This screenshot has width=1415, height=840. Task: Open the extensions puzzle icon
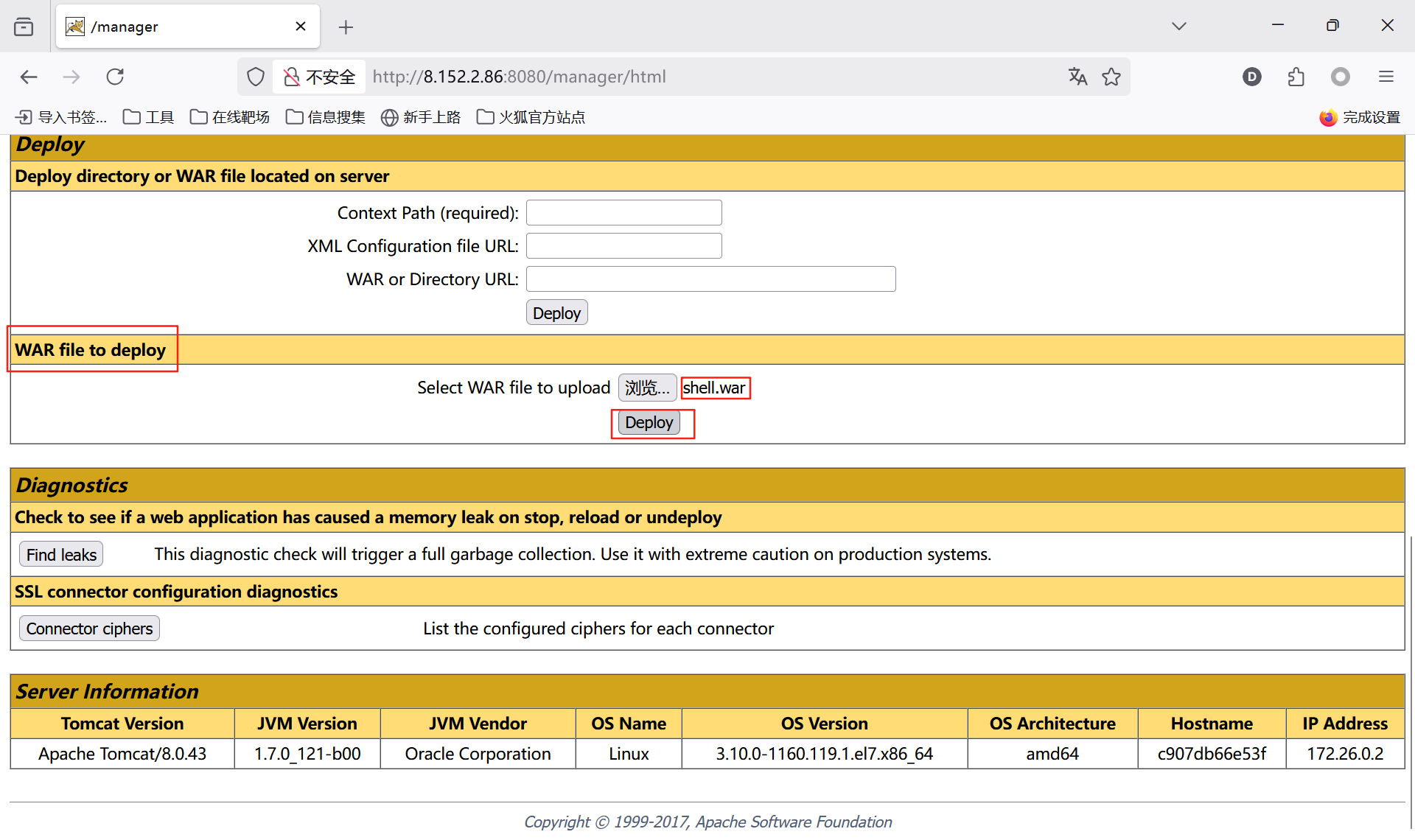pos(1296,77)
